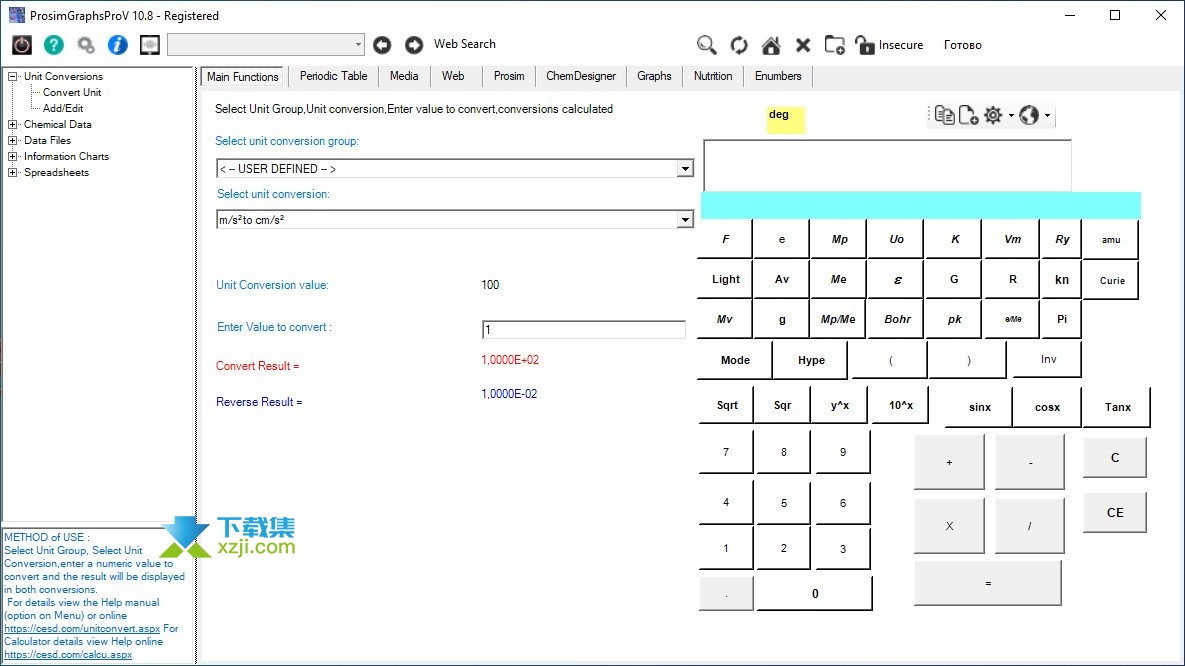1185x666 pixels.
Task: Open the gear icon's dropdown arrow
Action: (x=1011, y=116)
